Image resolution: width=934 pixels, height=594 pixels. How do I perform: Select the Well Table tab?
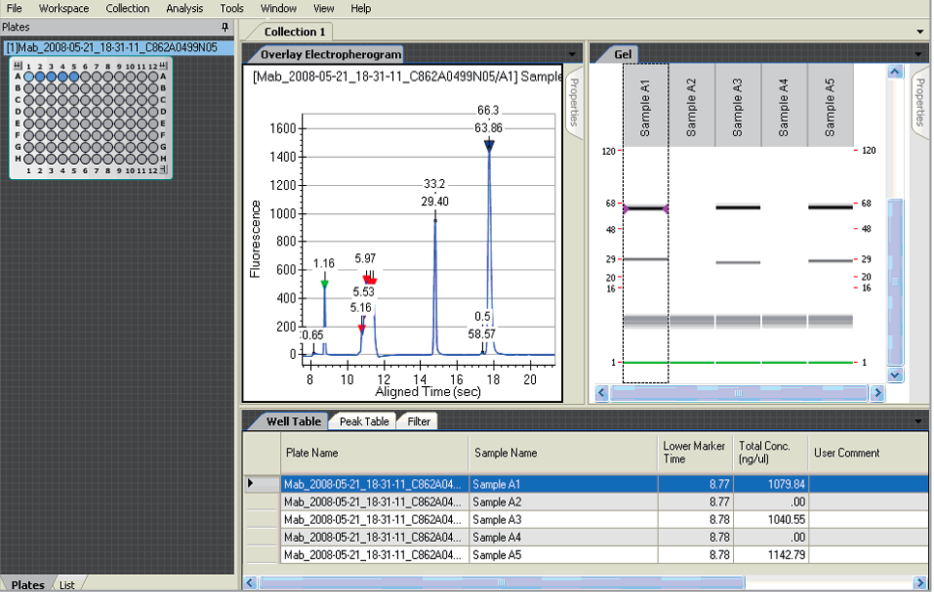[294, 421]
